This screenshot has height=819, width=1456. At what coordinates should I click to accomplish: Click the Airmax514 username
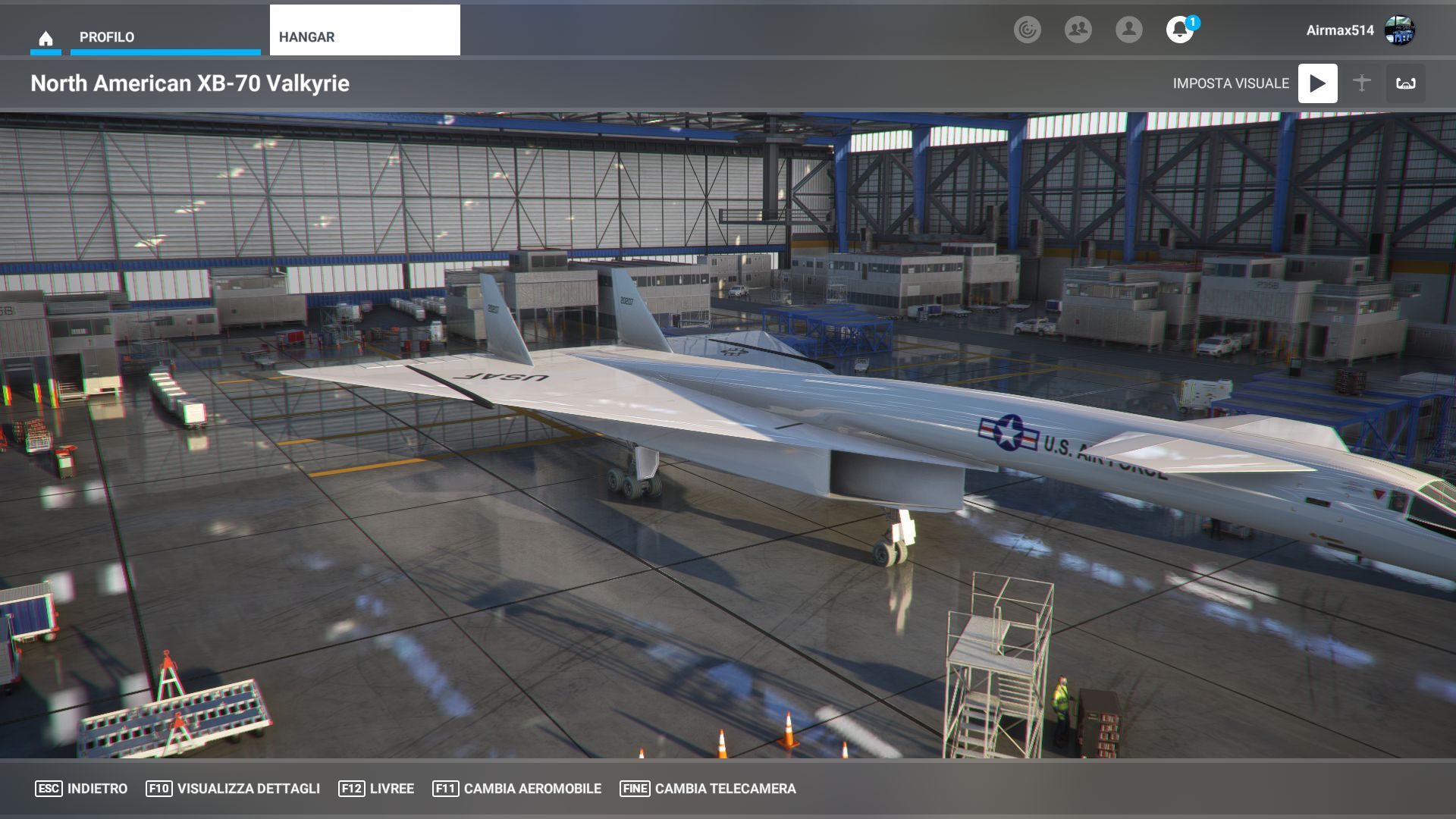1339,30
